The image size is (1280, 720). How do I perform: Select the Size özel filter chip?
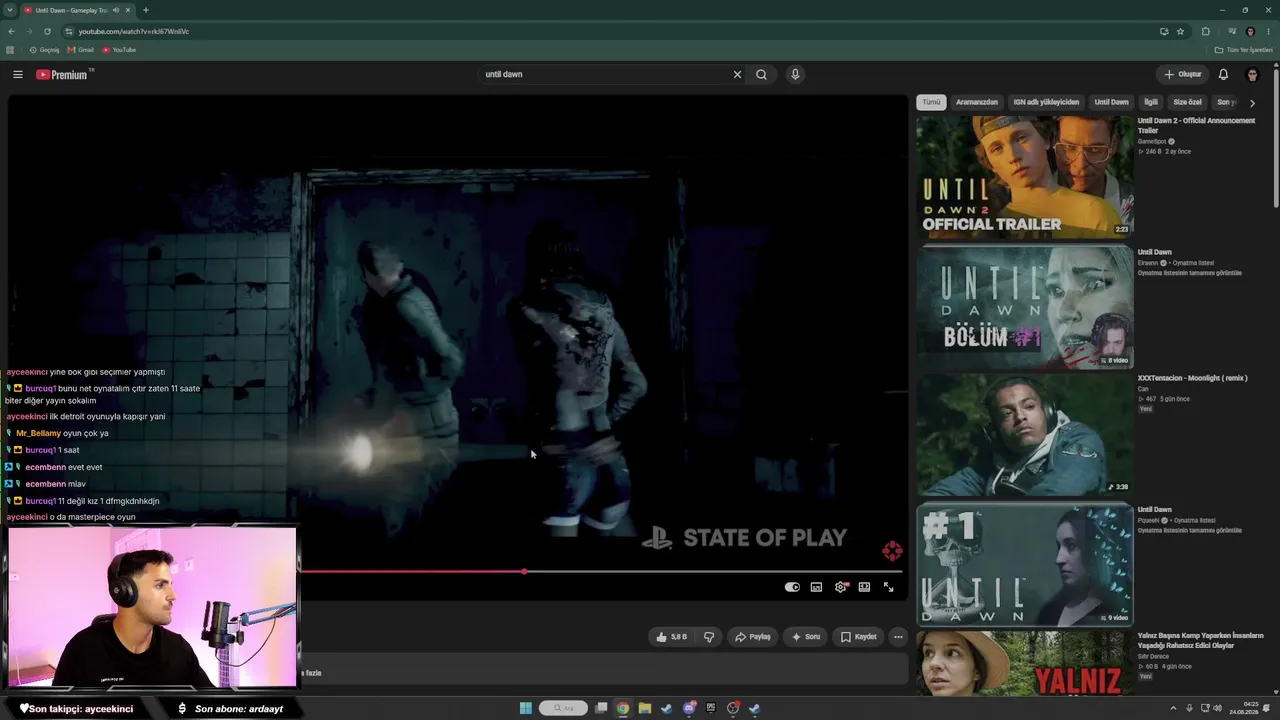coord(1187,102)
